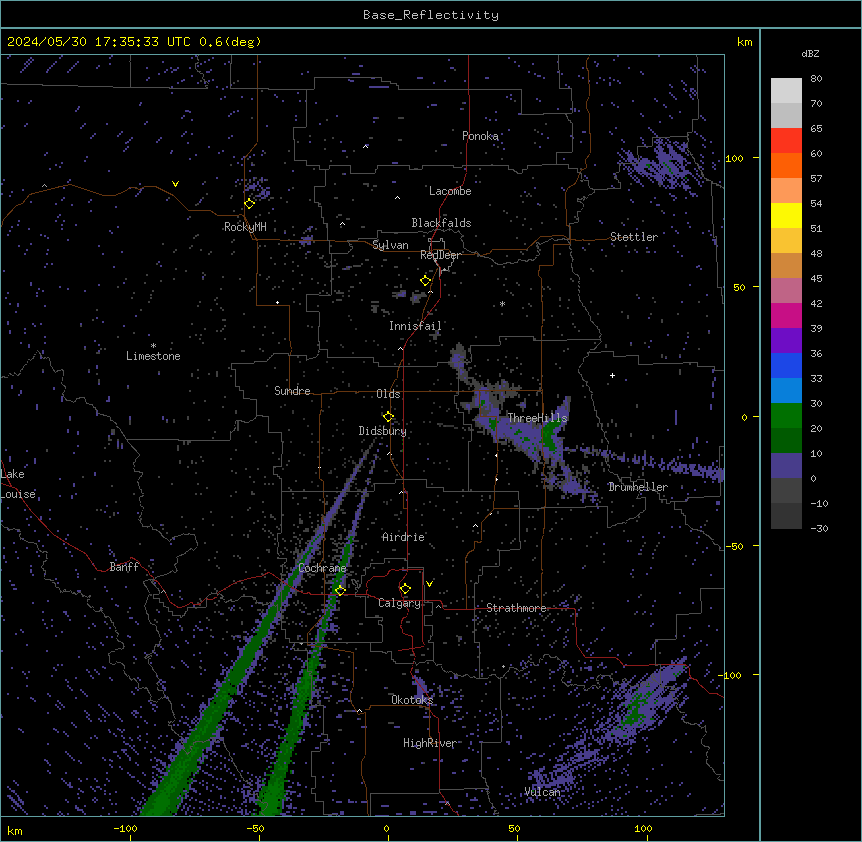862x842 pixels.
Task: Click the ThreeHills town label
Action: [537, 418]
